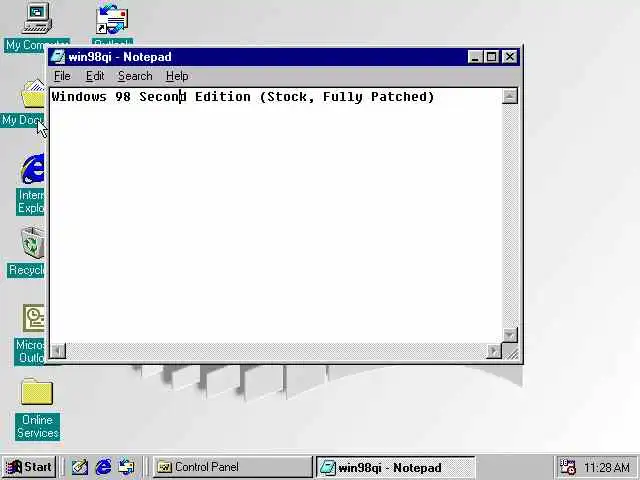Click the vertical scrollbar up arrow

tap(509, 96)
